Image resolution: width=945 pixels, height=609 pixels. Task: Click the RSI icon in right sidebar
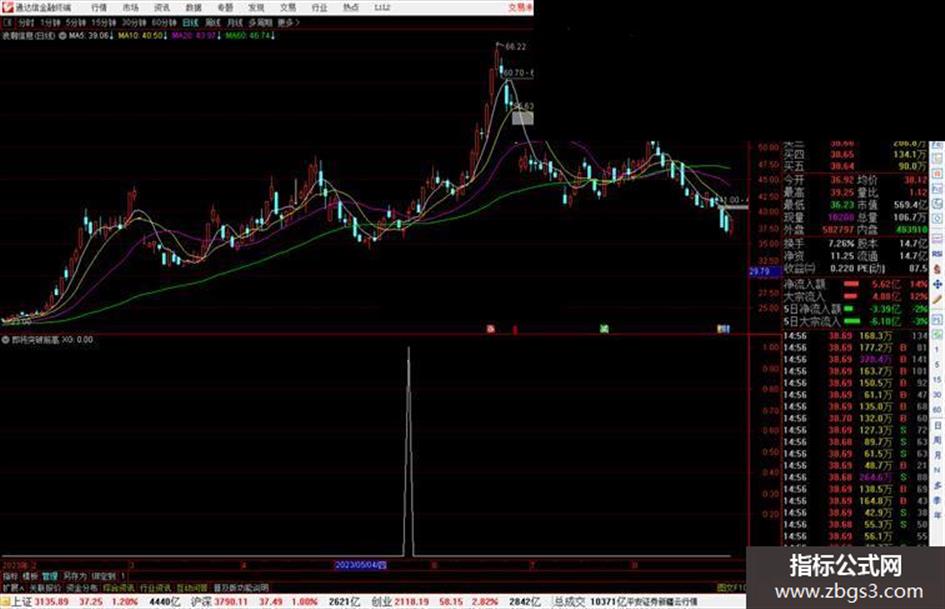(937, 254)
